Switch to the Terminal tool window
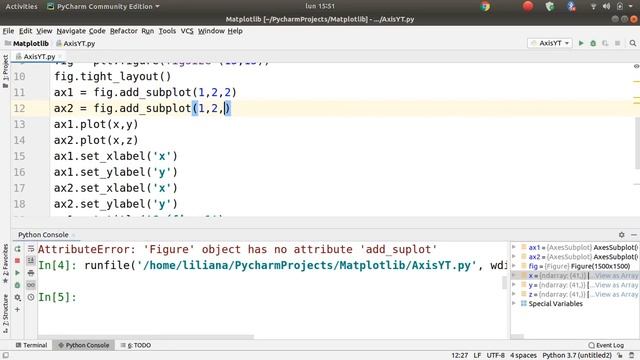Screen dimensions: 640x360 pos(31,345)
